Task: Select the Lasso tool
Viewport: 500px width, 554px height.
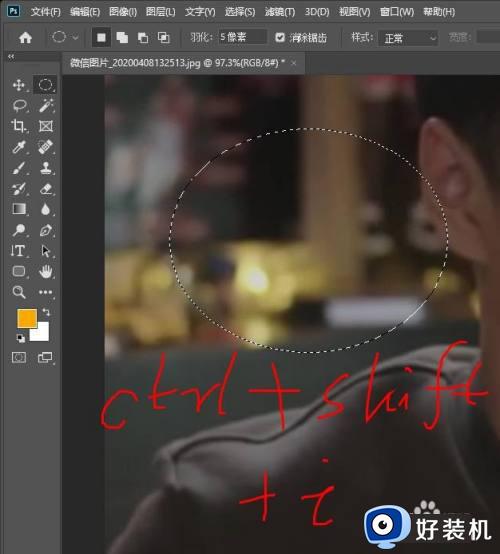Action: 19,105
